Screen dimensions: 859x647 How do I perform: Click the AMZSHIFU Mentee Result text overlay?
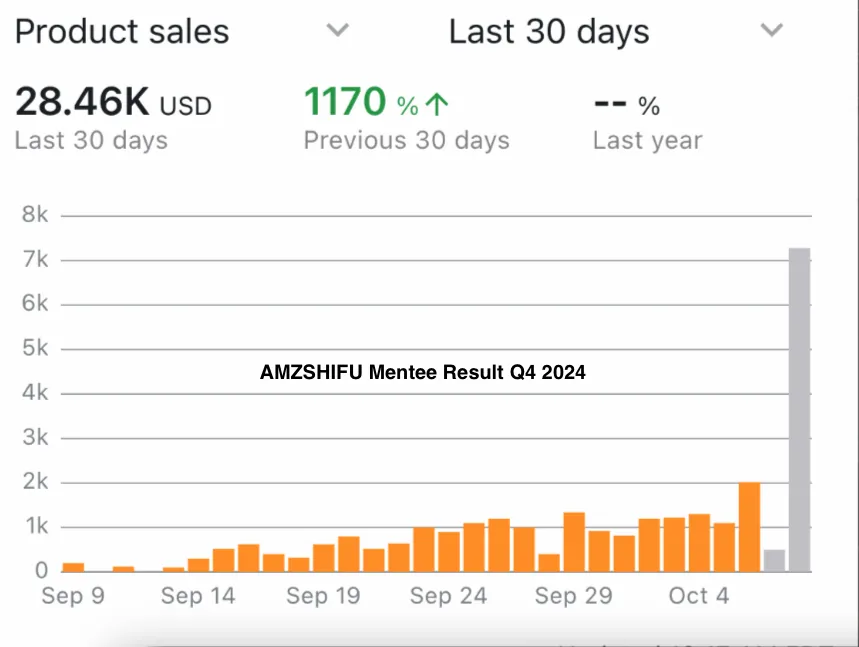pos(422,373)
